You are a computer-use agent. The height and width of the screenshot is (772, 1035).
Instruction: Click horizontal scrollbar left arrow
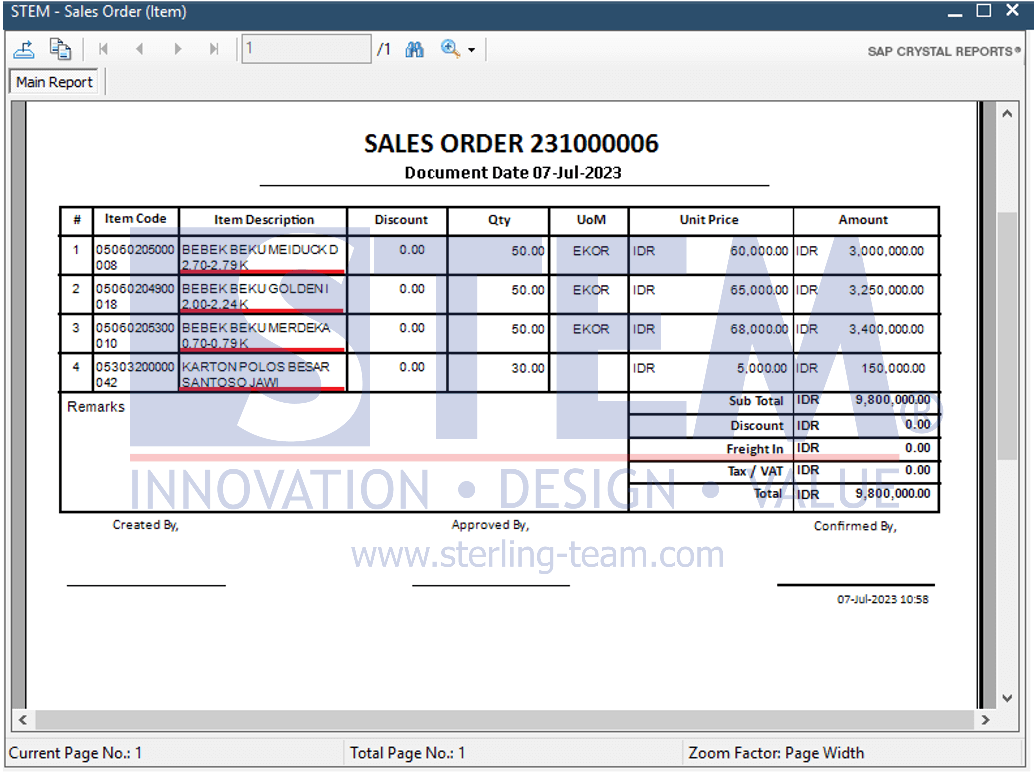point(23,720)
